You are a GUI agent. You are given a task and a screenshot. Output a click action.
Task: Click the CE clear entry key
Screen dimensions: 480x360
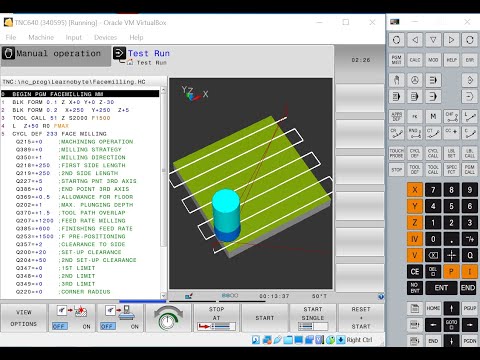click(415, 271)
